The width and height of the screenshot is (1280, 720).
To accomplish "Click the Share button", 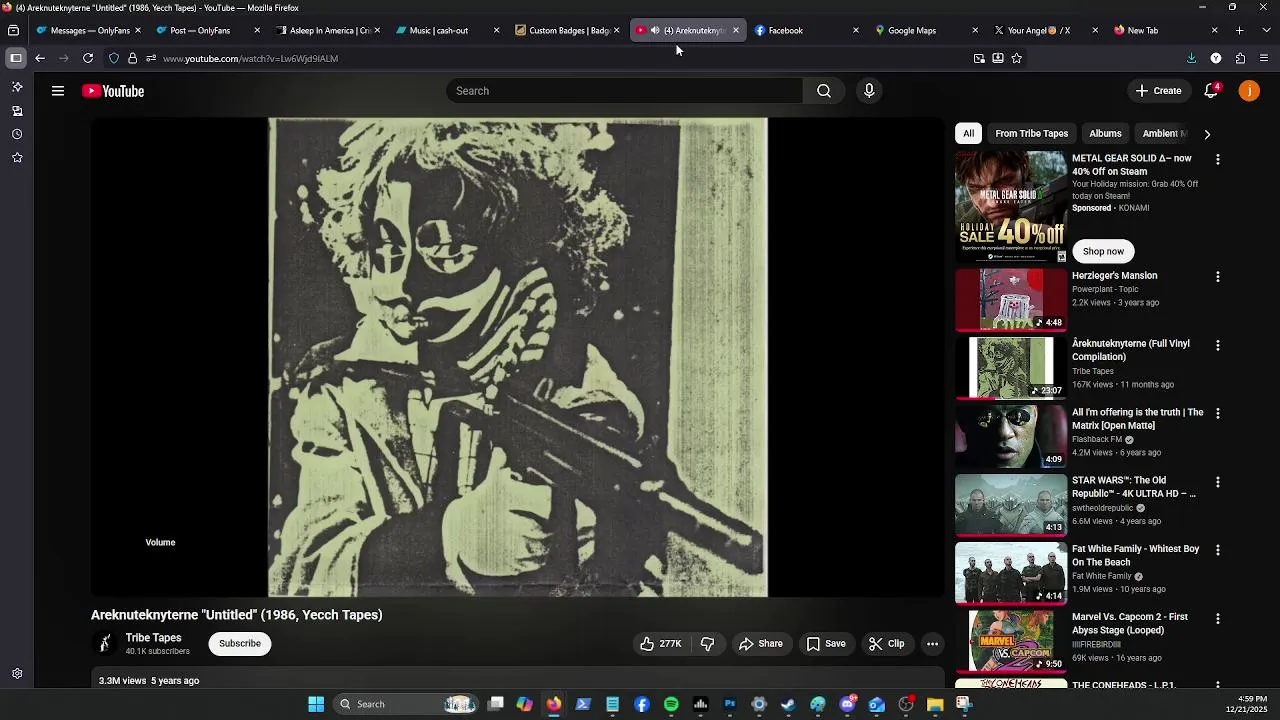I will 760,644.
